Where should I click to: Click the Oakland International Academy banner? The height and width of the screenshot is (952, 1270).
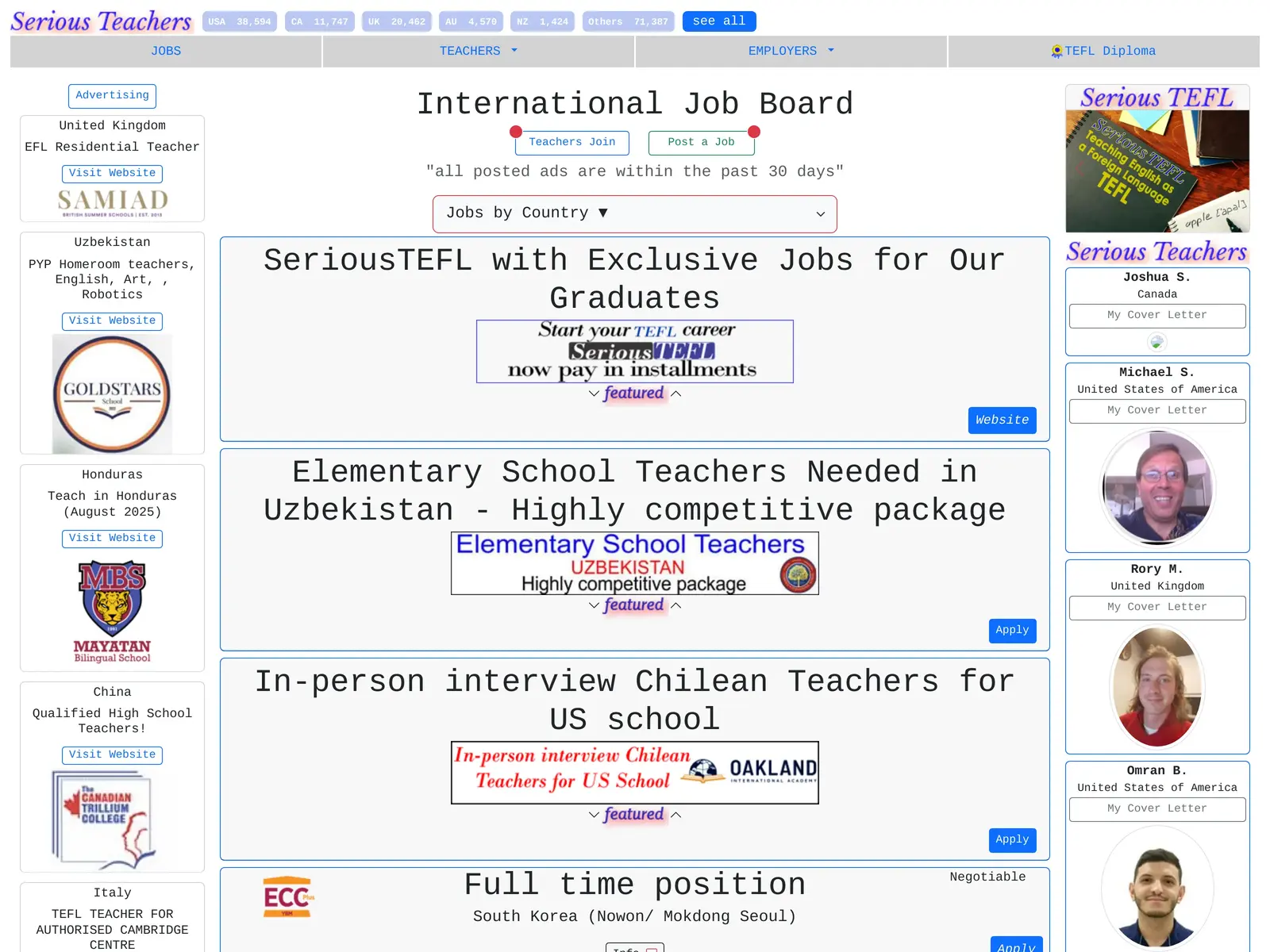635,773
